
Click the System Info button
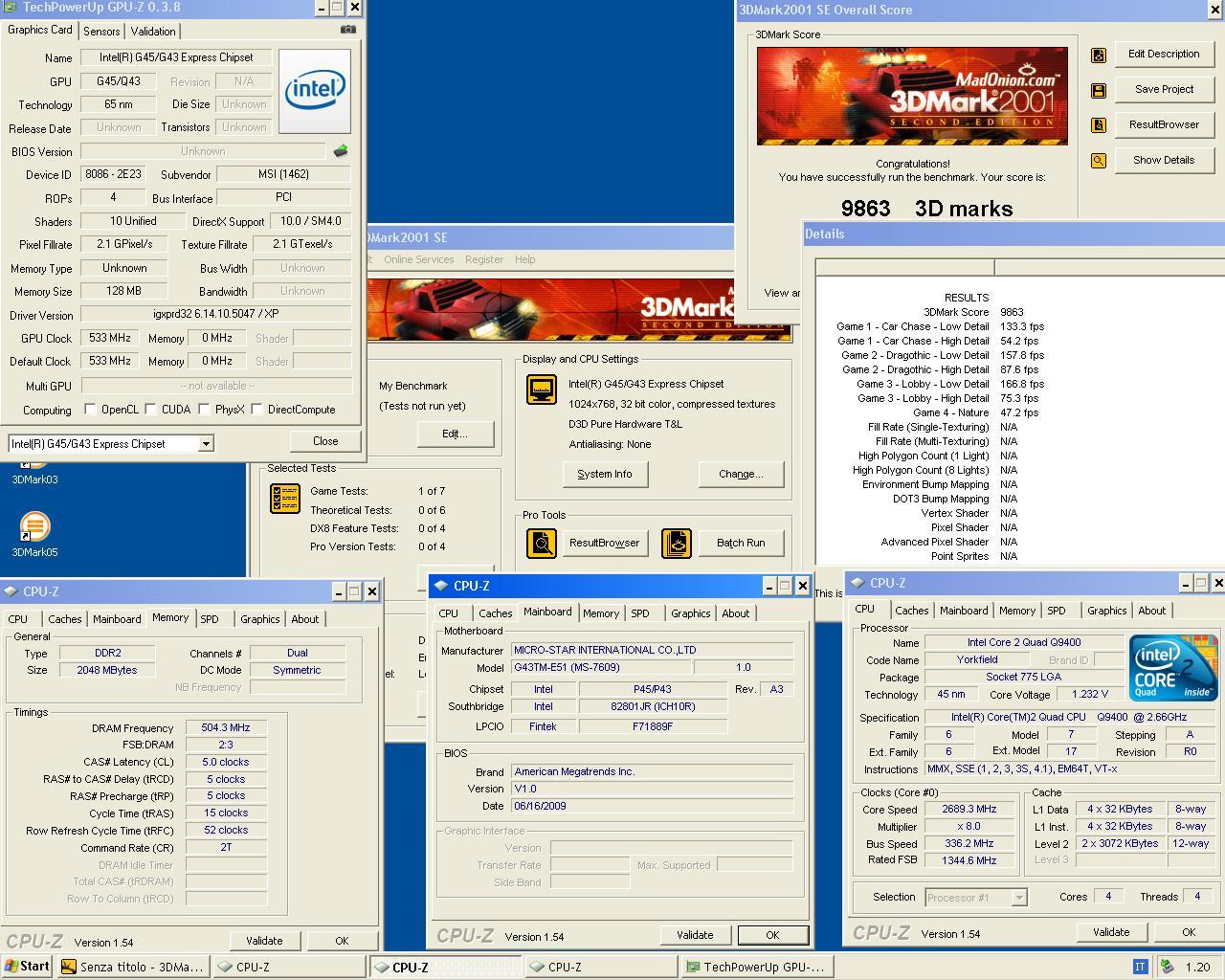(x=604, y=474)
